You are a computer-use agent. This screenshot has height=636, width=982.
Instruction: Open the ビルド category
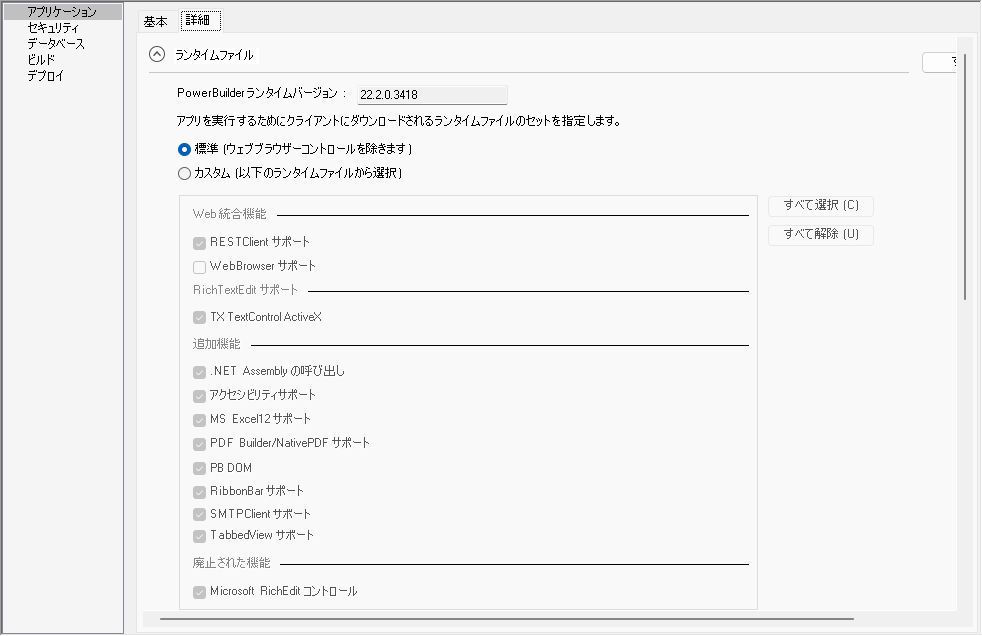click(x=41, y=60)
